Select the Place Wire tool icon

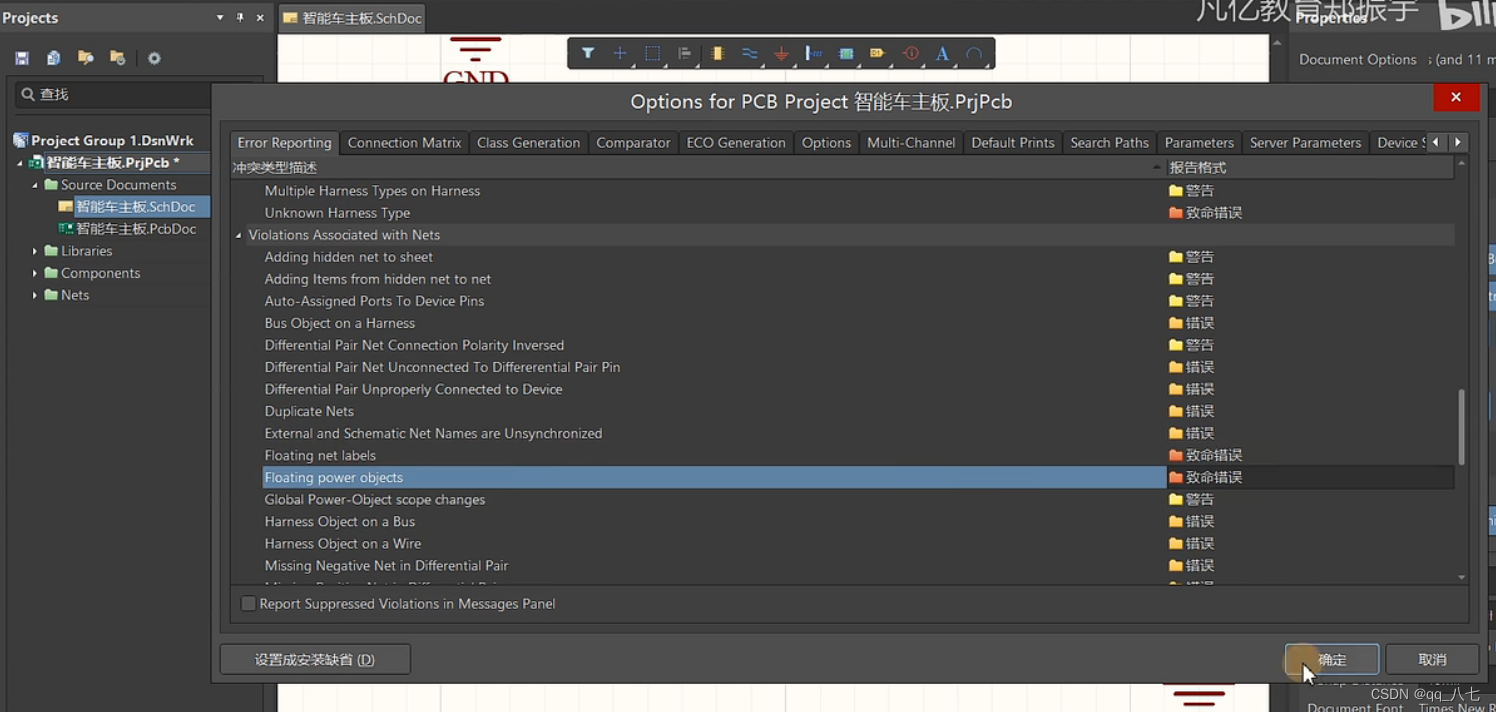click(749, 54)
